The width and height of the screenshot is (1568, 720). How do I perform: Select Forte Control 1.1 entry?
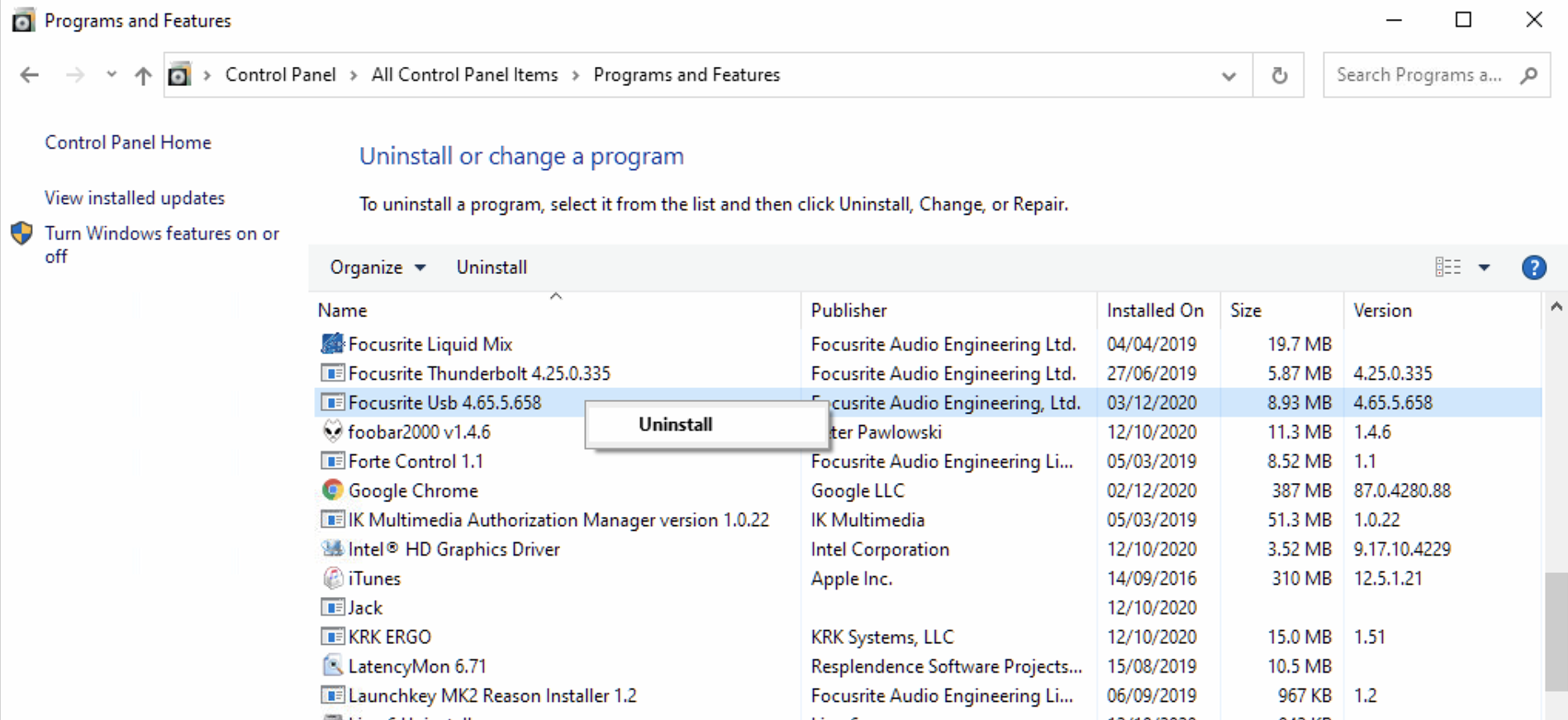(x=416, y=461)
